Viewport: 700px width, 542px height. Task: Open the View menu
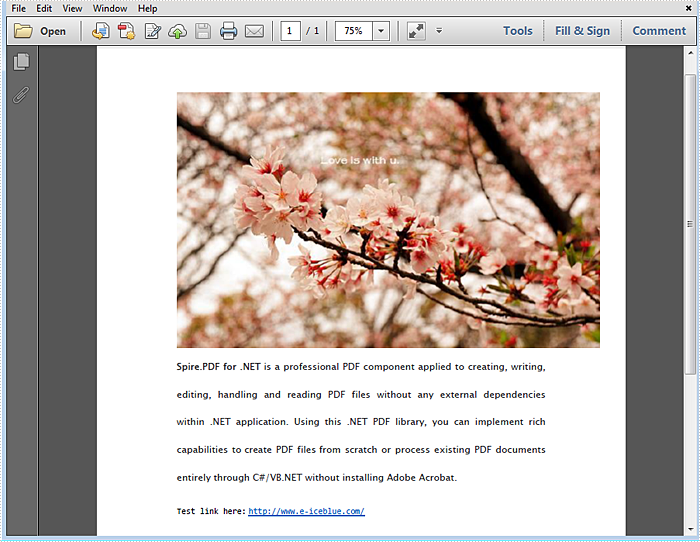tap(72, 8)
